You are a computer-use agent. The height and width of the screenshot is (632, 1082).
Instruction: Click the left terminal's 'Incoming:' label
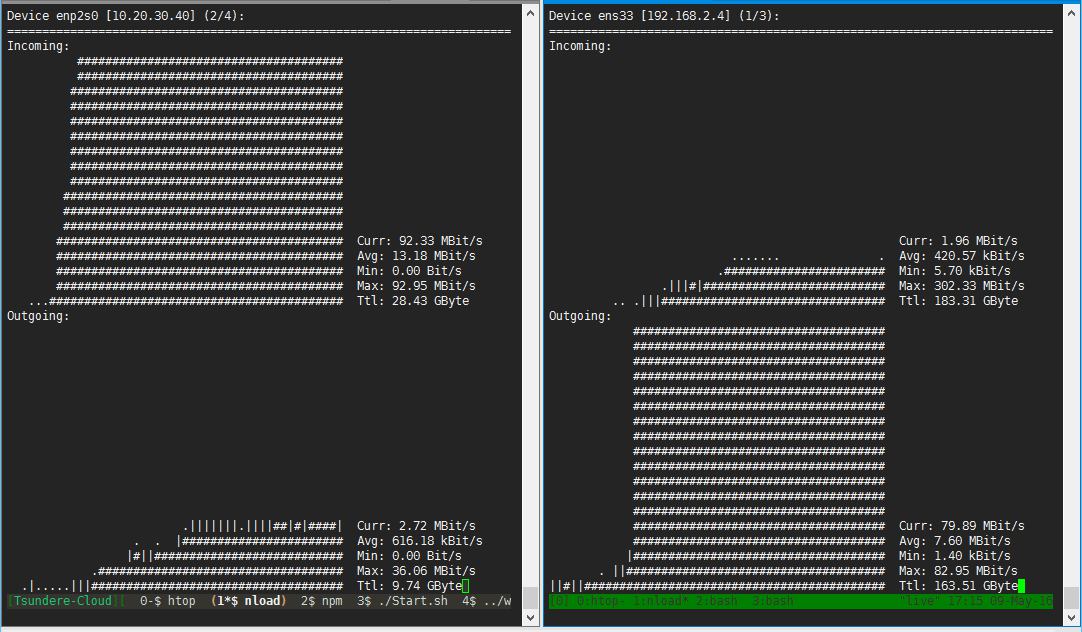(38, 46)
